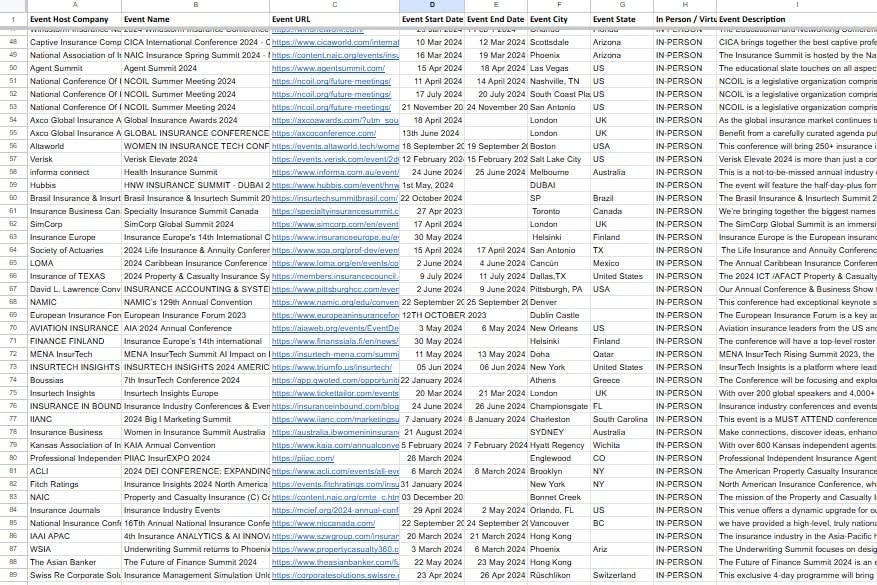Select the SimCorp host company cell
877x585 pixels.
click(74, 224)
